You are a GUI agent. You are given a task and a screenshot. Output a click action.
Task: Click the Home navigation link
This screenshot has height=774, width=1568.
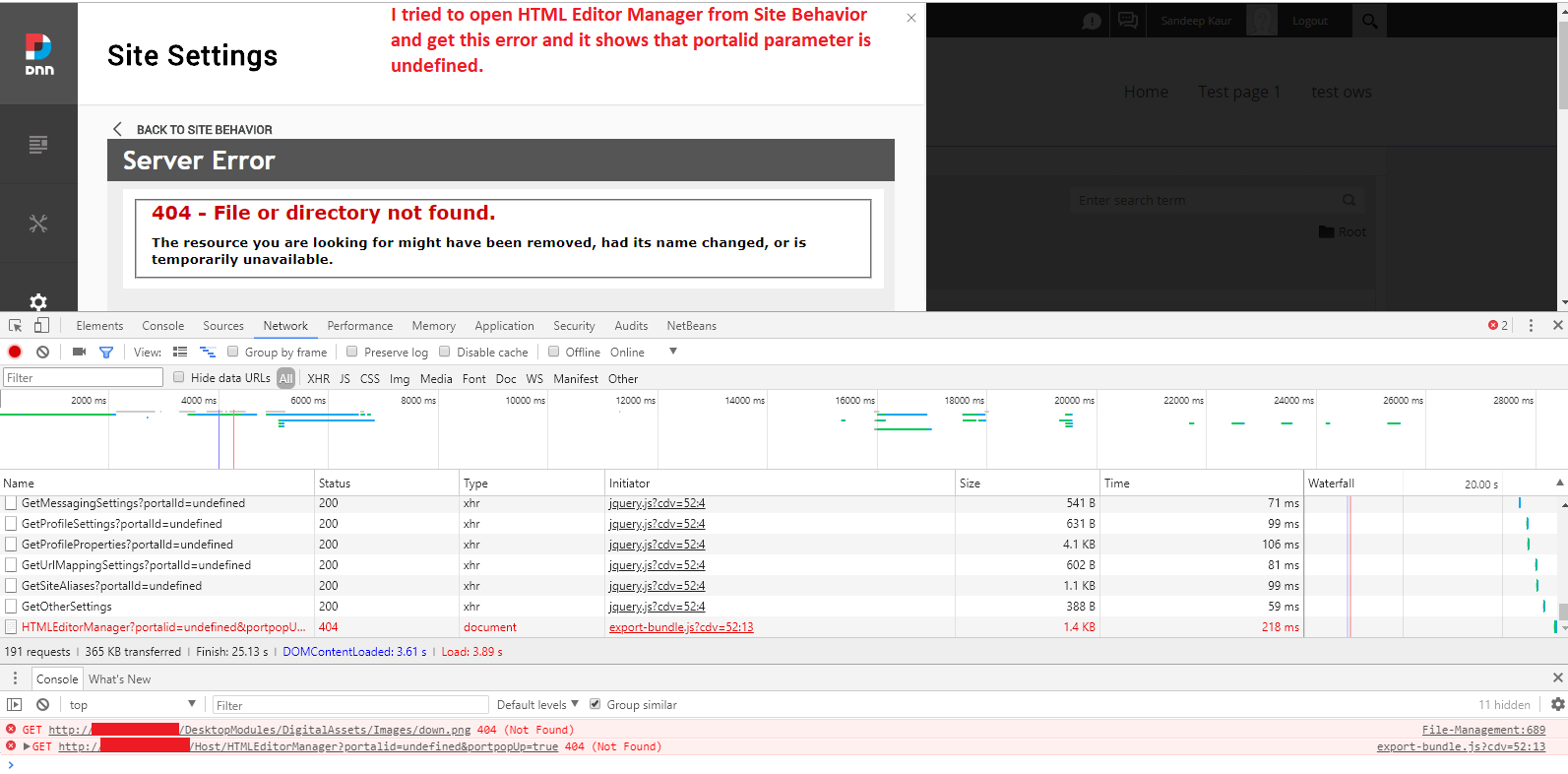[1146, 92]
